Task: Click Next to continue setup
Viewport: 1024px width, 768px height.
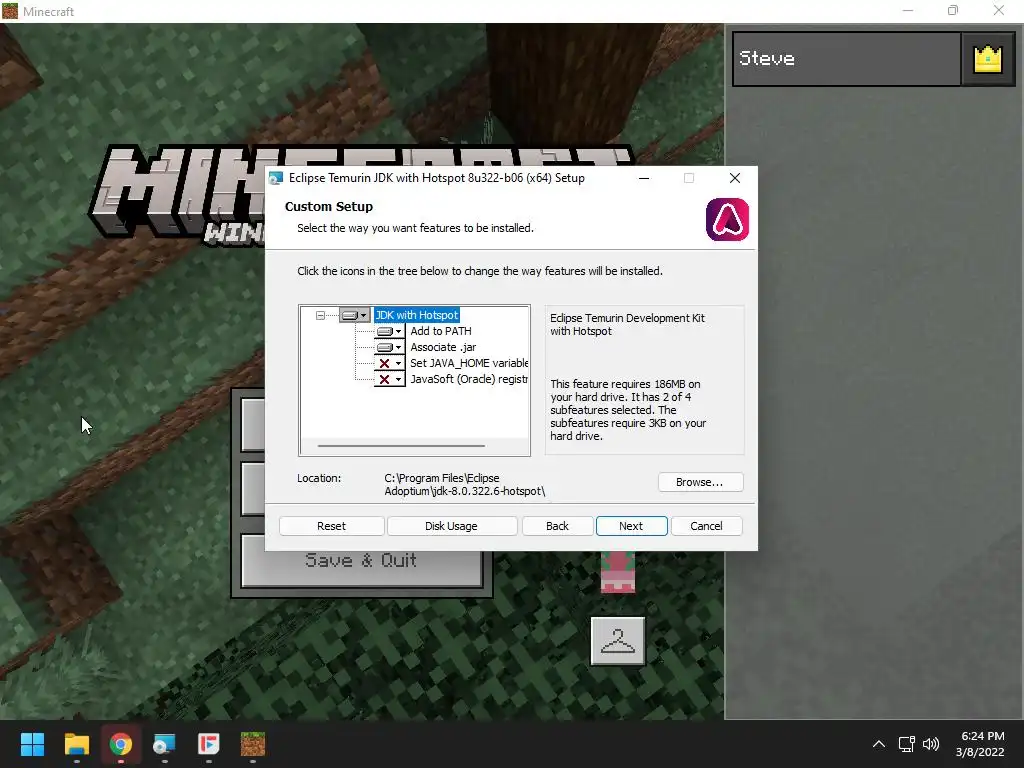Action: [x=632, y=526]
